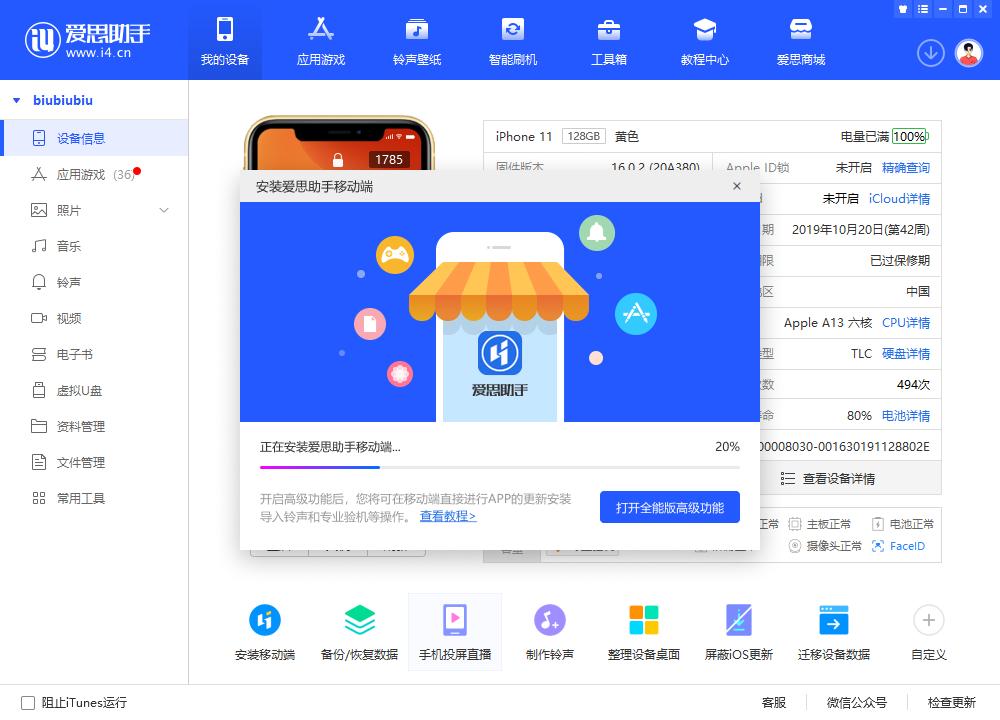
Task: Select the 智能刷机 icon in top navigation
Action: click(x=513, y=40)
